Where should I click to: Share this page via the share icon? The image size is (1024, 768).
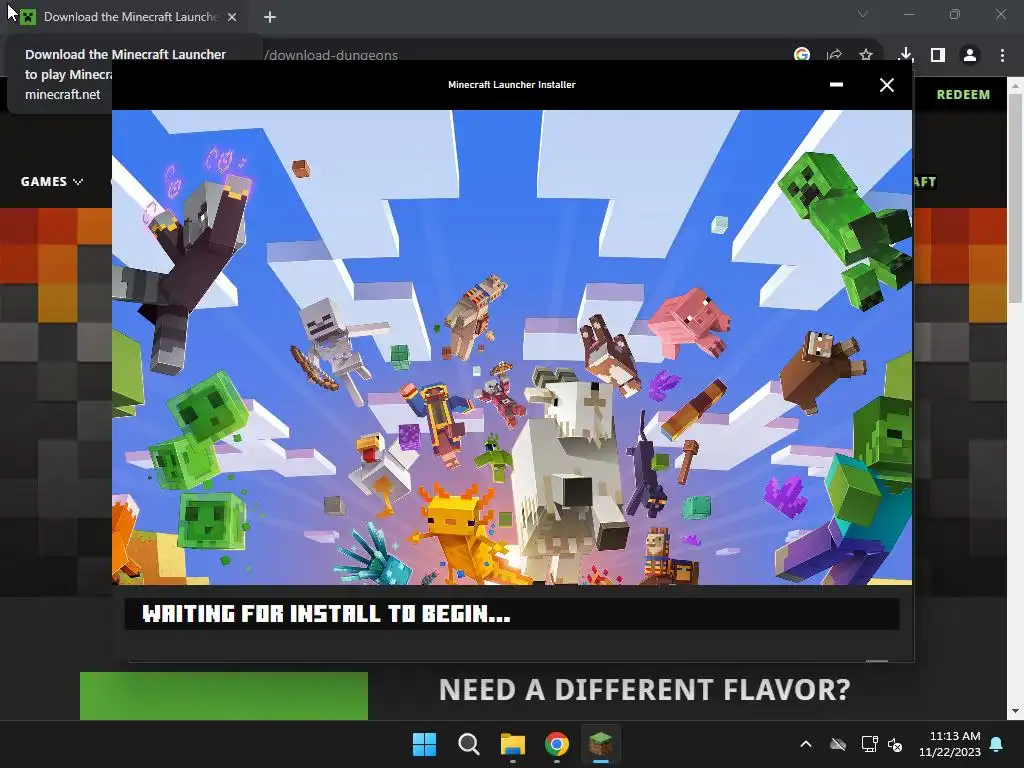click(834, 55)
